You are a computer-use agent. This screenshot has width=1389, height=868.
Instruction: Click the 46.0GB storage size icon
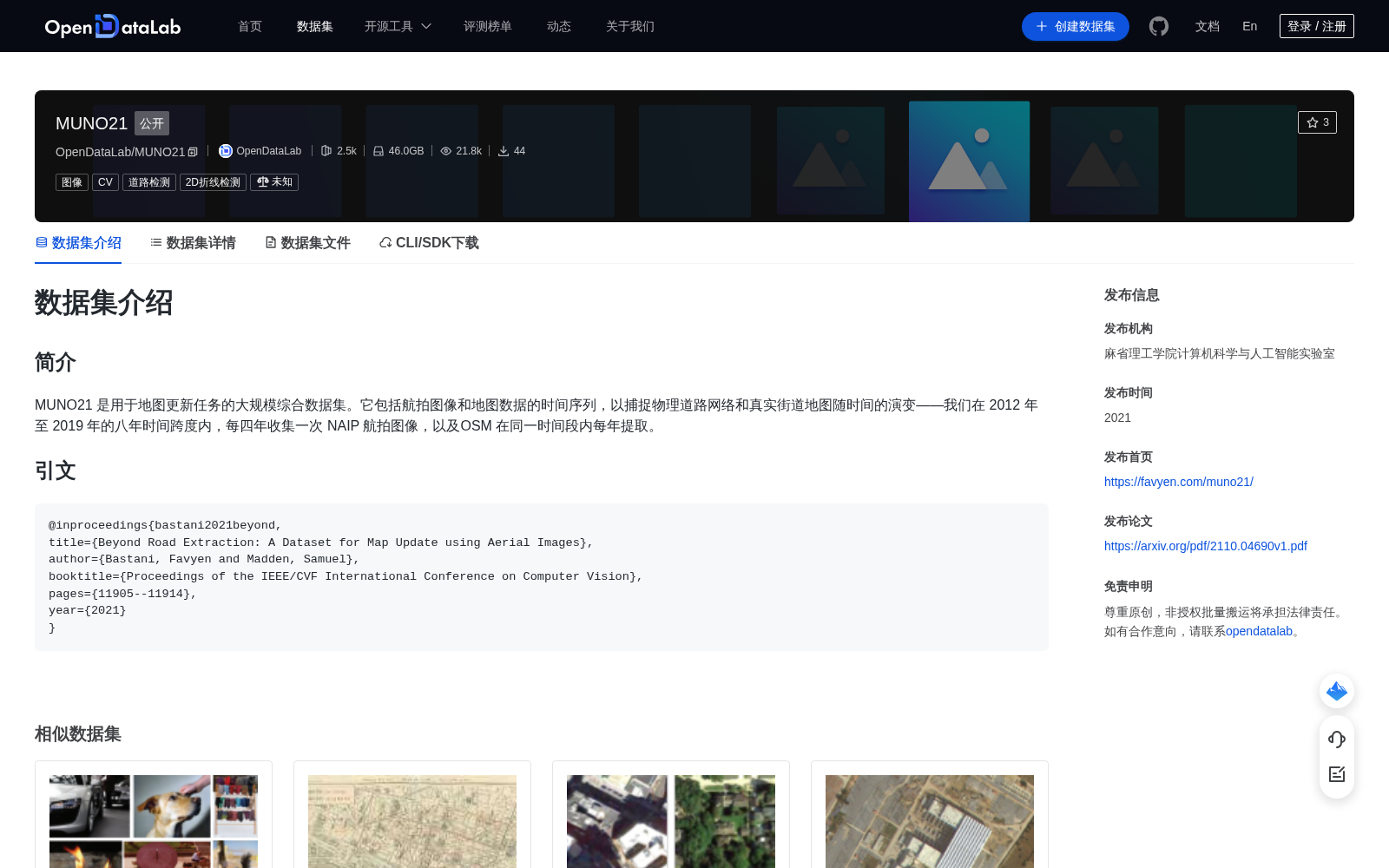click(x=379, y=151)
